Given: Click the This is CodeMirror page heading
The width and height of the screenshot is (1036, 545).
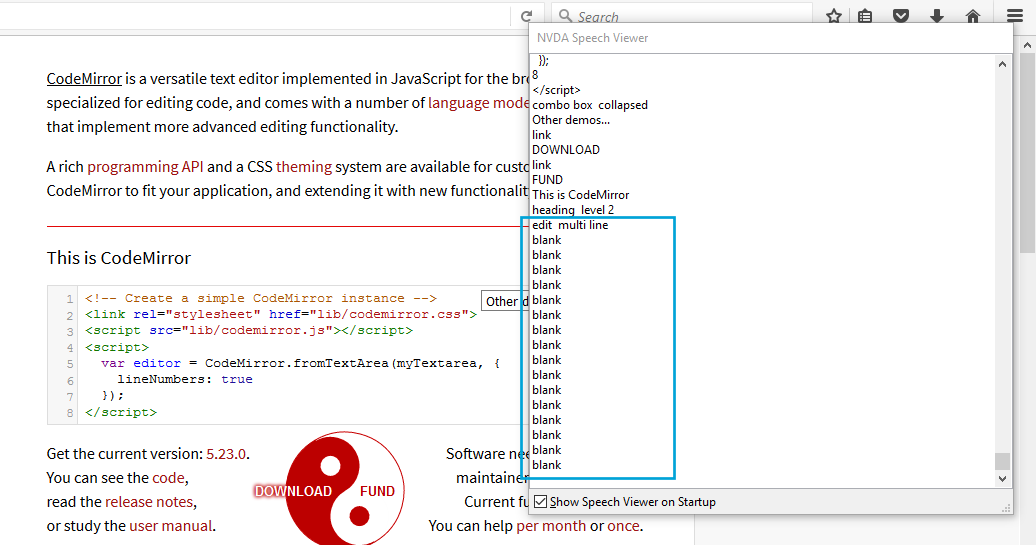Looking at the screenshot, I should tap(119, 258).
